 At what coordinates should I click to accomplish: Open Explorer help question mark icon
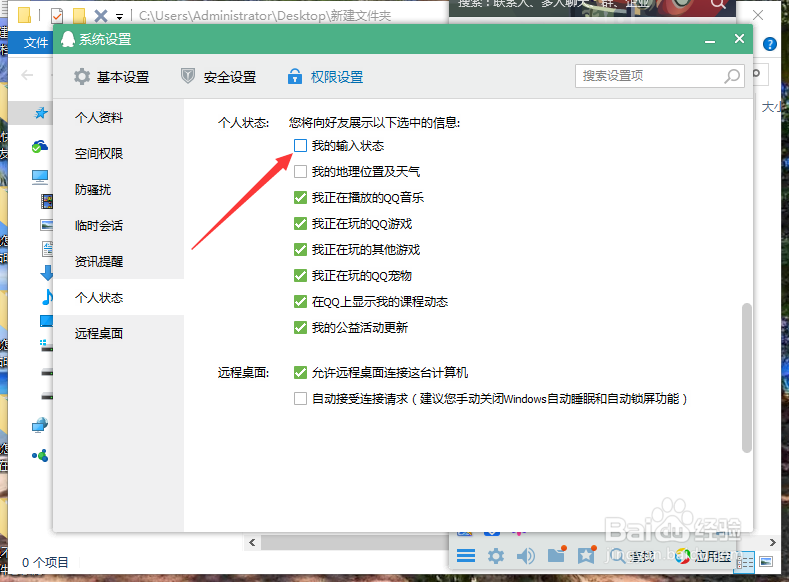[769, 44]
